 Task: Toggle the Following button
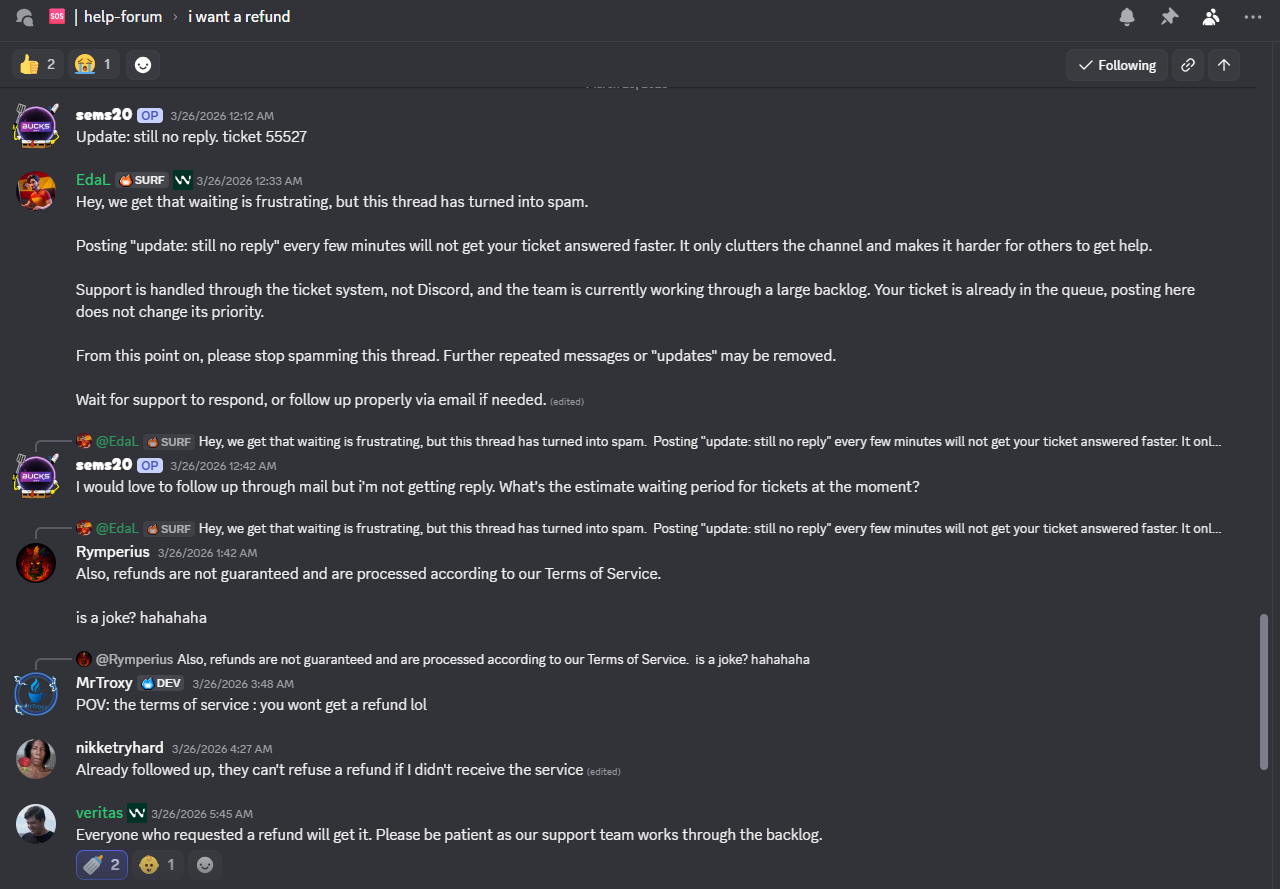point(1116,65)
